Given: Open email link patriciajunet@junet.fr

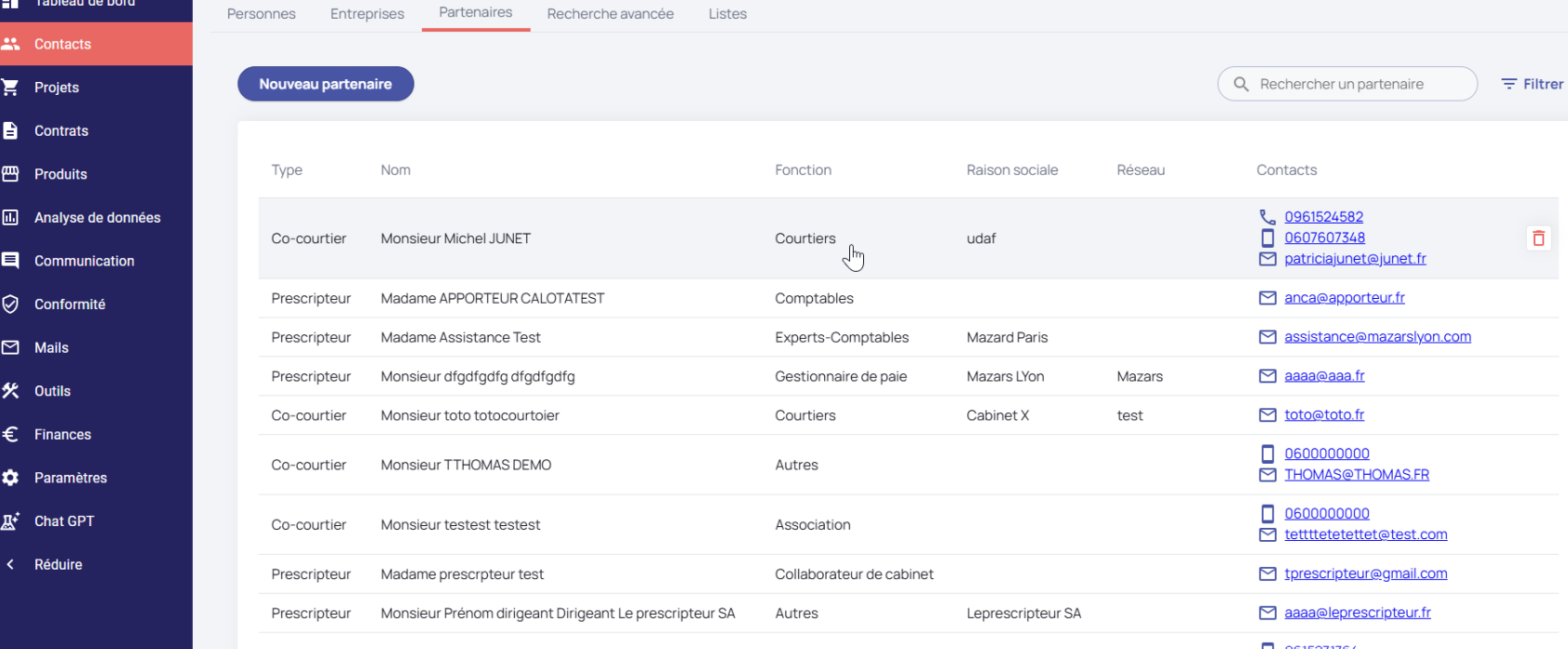Looking at the screenshot, I should point(1354,259).
